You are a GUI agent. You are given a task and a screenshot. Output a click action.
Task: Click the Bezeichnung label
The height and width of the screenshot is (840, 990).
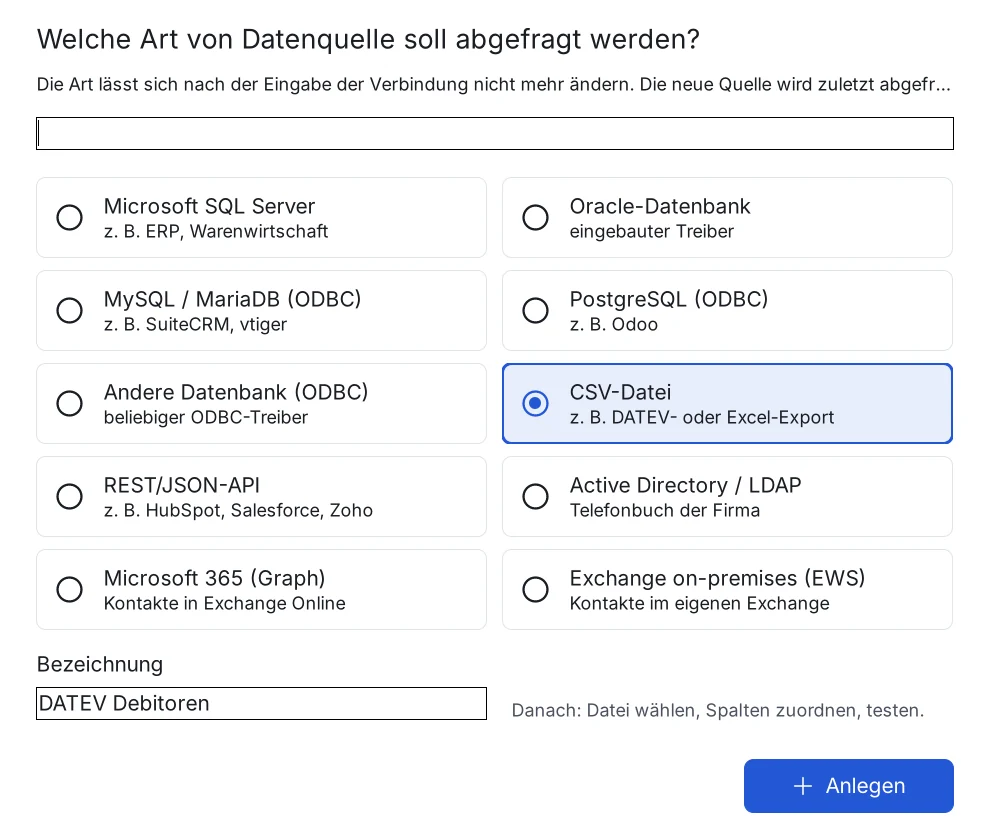(x=100, y=664)
